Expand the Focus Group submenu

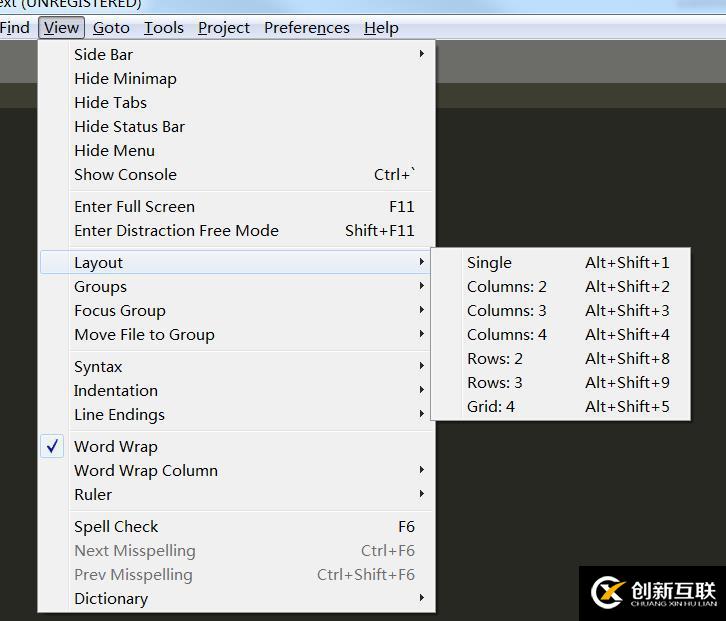[x=236, y=311]
